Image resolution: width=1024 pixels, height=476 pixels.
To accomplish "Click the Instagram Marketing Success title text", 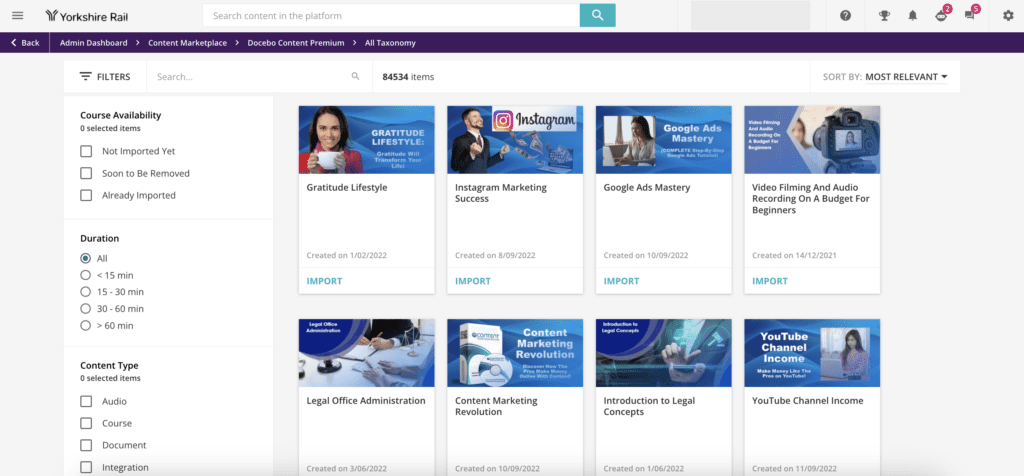I will [x=501, y=193].
